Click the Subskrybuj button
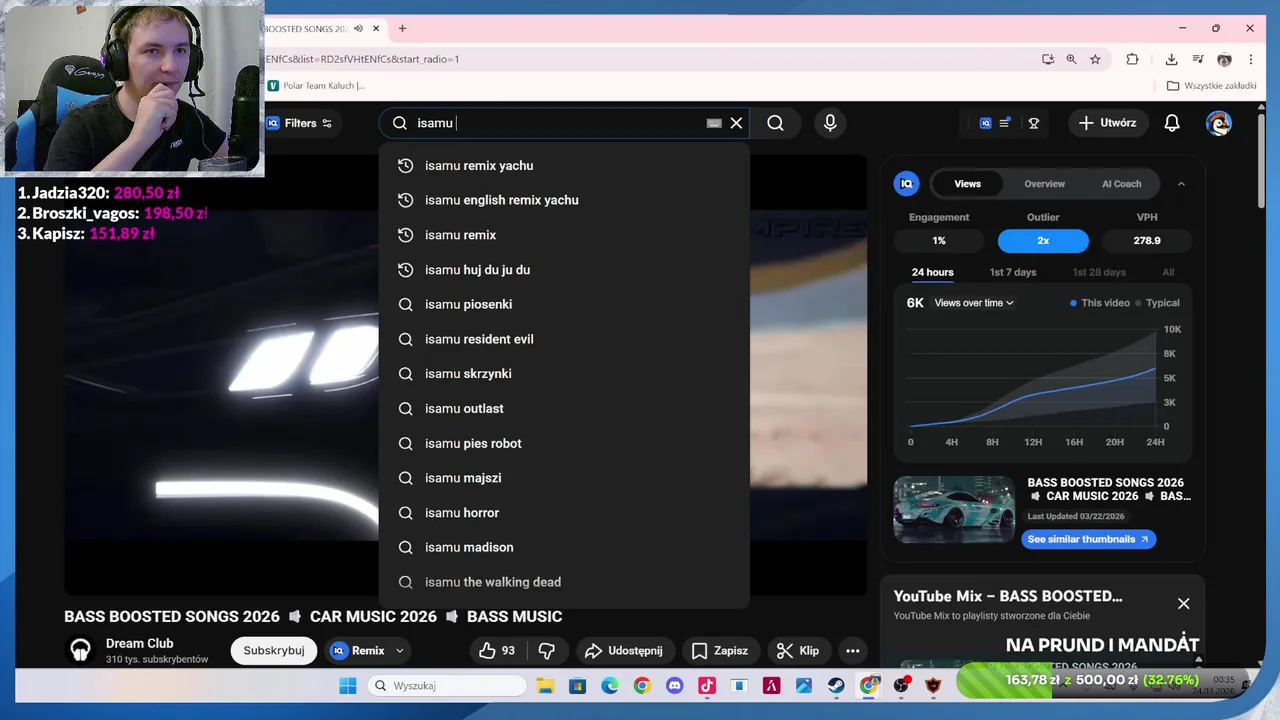This screenshot has height=720, width=1280. [x=274, y=650]
